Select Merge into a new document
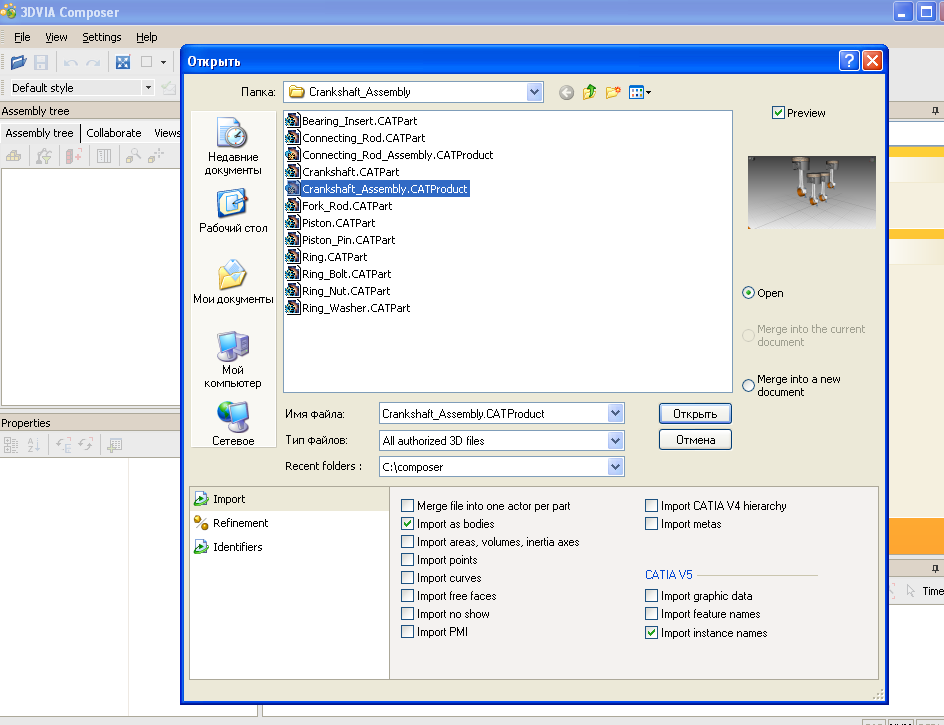 click(748, 385)
